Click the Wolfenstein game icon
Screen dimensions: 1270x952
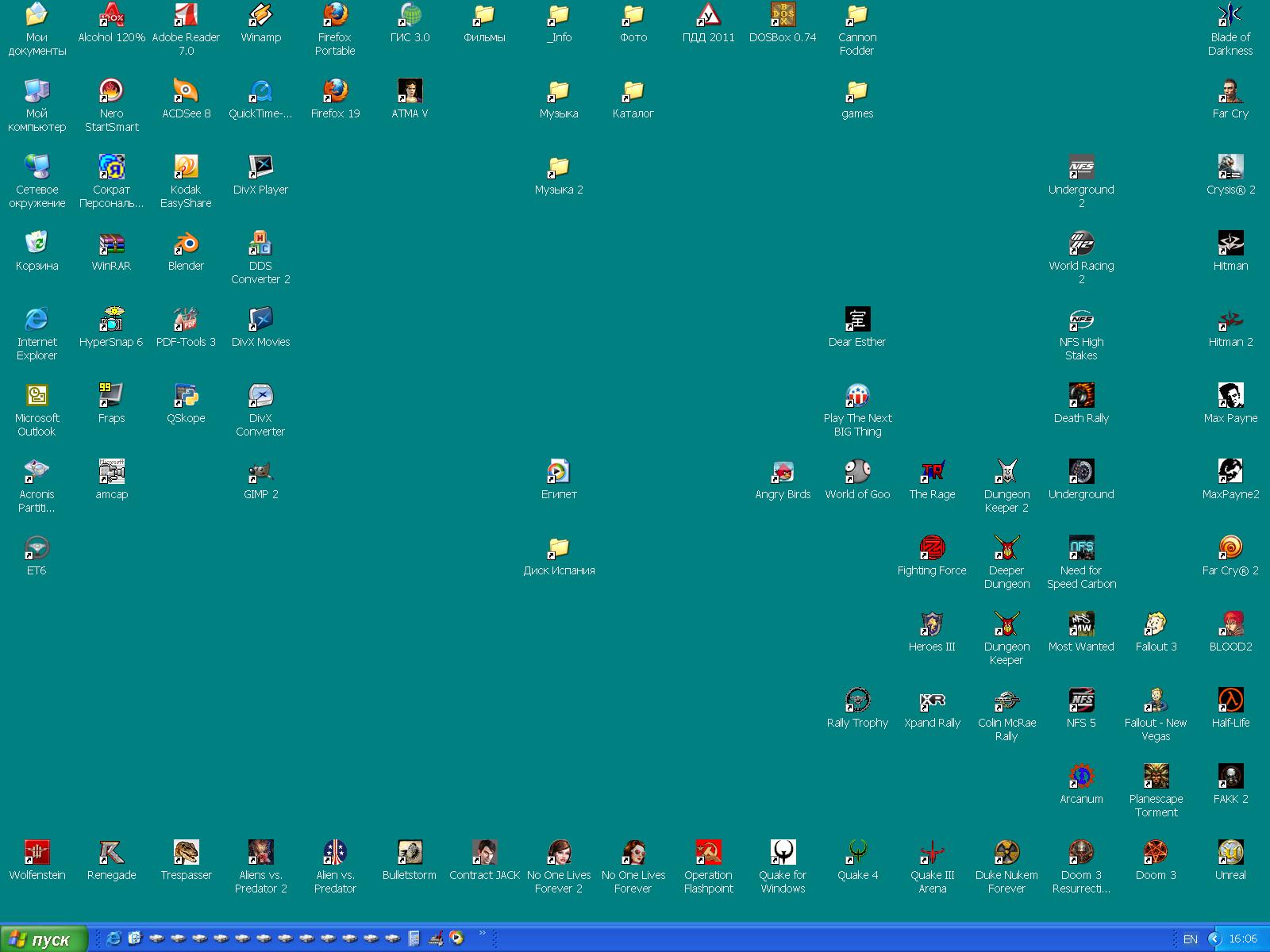(37, 852)
